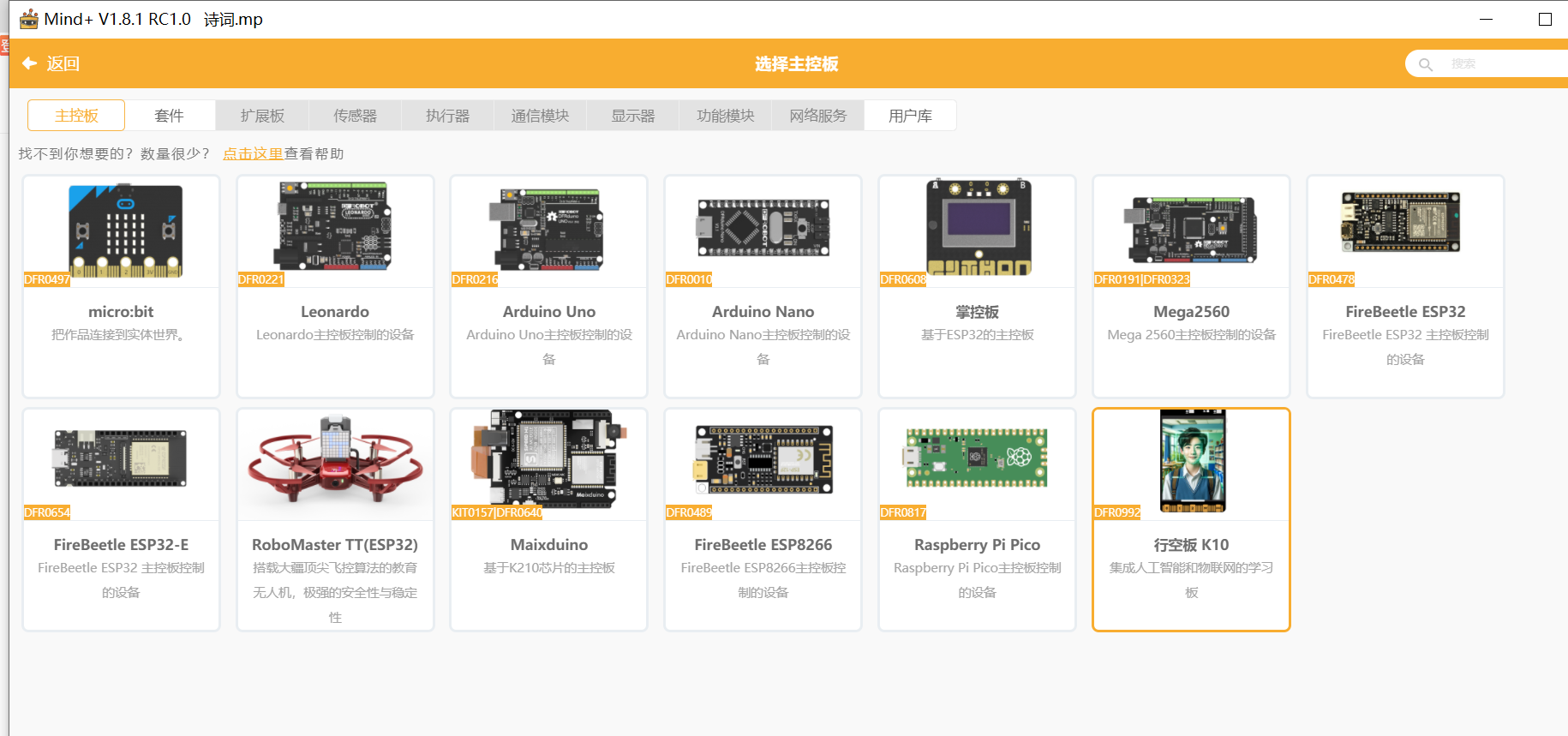
Task: Click the 返回 back button
Action: click(x=51, y=63)
